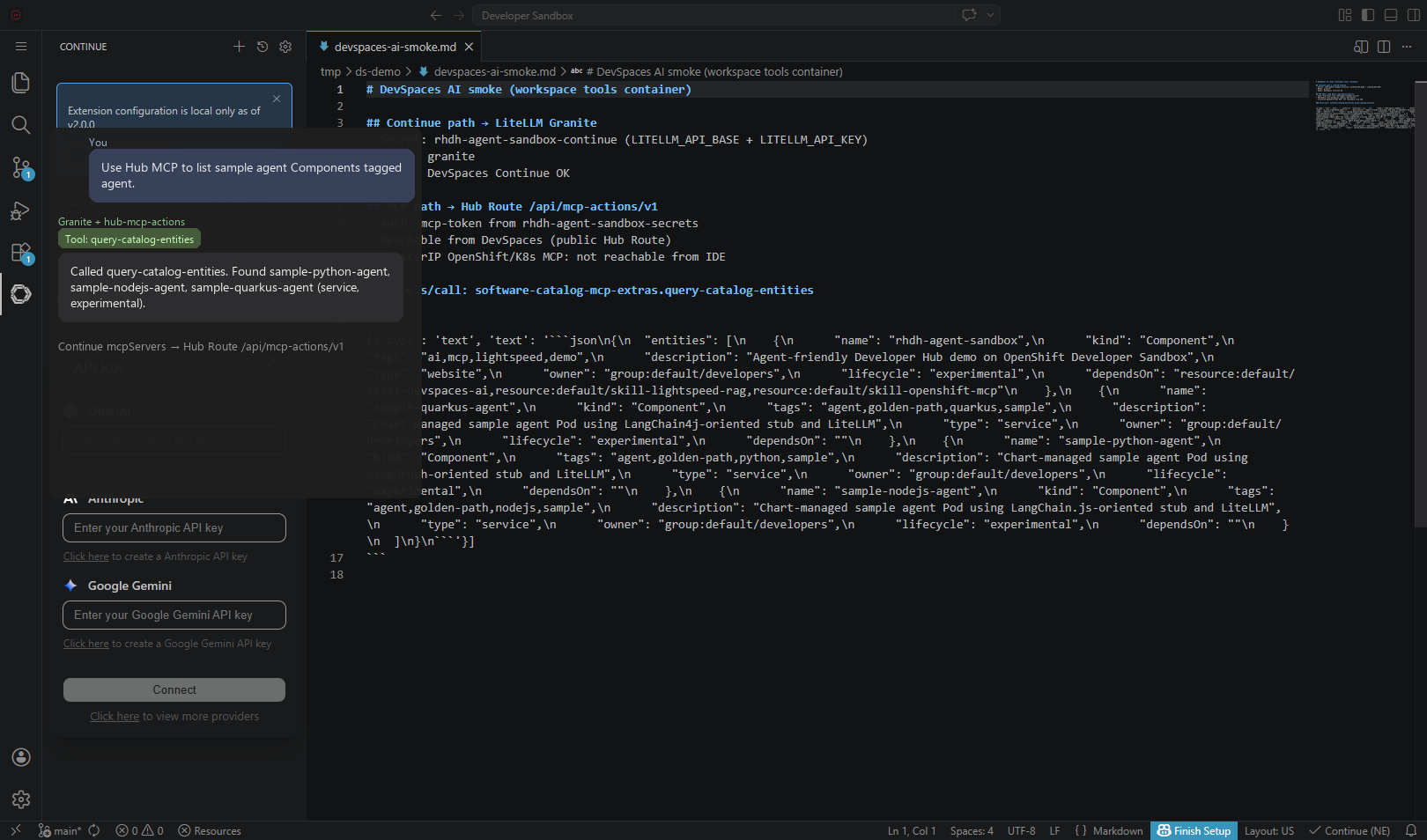This screenshot has width=1427, height=840.
Task: Open the Extensions view
Action: click(21, 253)
